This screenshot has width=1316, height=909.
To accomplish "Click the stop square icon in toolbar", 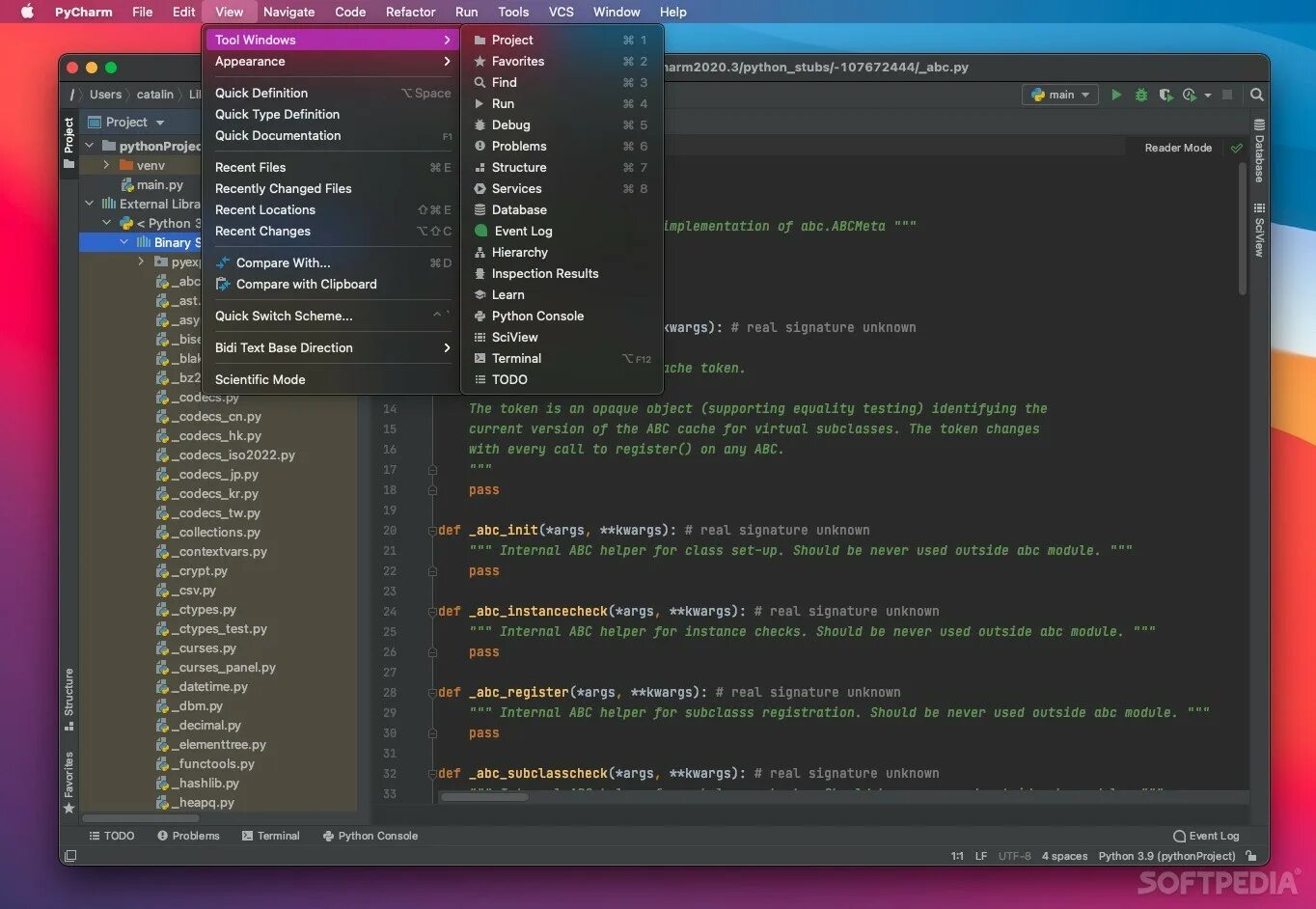I will point(1227,95).
